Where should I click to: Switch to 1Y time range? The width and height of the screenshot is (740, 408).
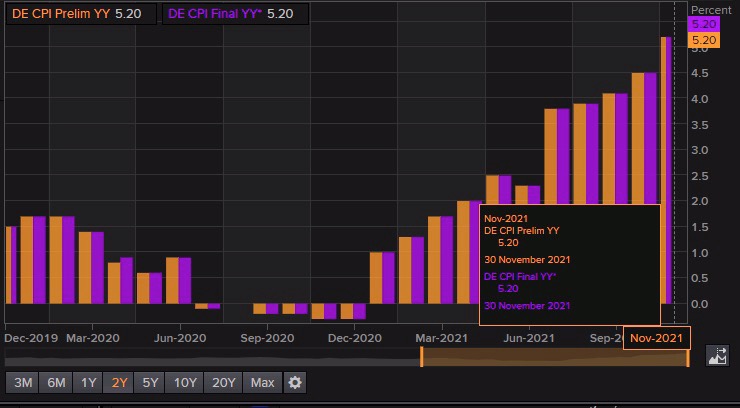pyautogui.click(x=88, y=382)
